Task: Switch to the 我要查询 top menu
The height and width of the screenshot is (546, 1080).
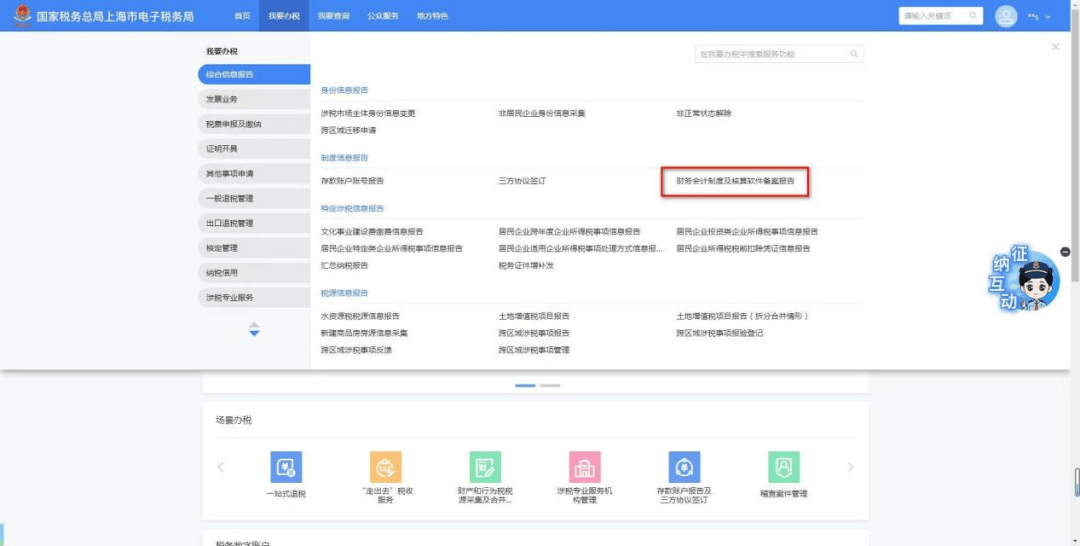Action: click(x=333, y=16)
